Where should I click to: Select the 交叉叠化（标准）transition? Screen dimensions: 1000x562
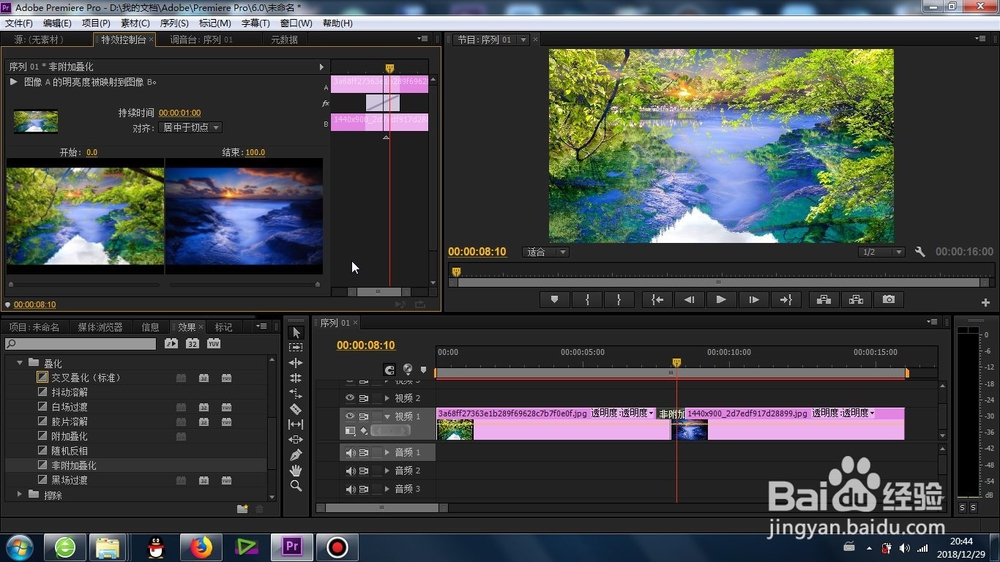(x=86, y=378)
